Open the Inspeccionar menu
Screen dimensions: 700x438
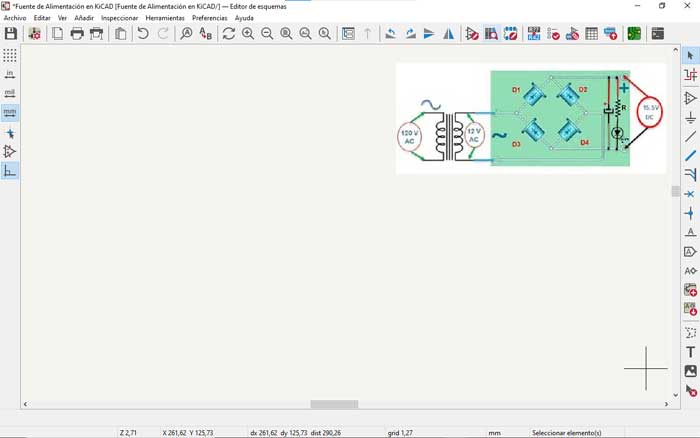[119, 18]
